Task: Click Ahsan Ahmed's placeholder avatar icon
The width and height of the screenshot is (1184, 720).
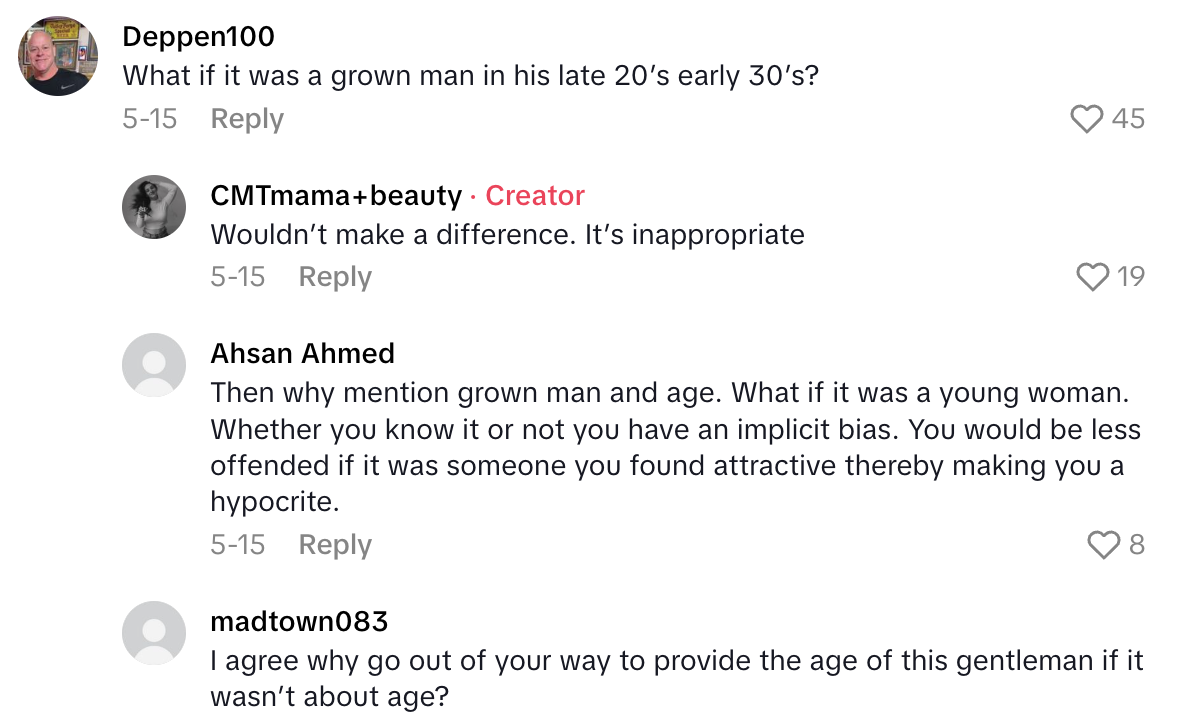Action: tap(154, 365)
